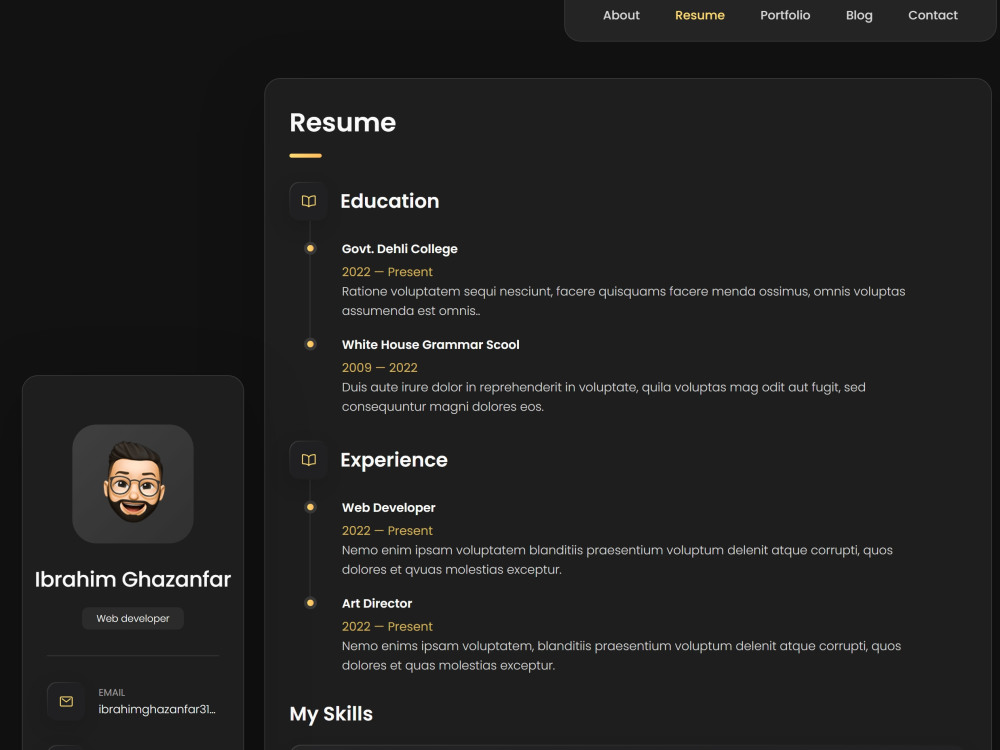The width and height of the screenshot is (1000, 750).
Task: Click the email envelope icon in sidebar
Action: coord(66,702)
